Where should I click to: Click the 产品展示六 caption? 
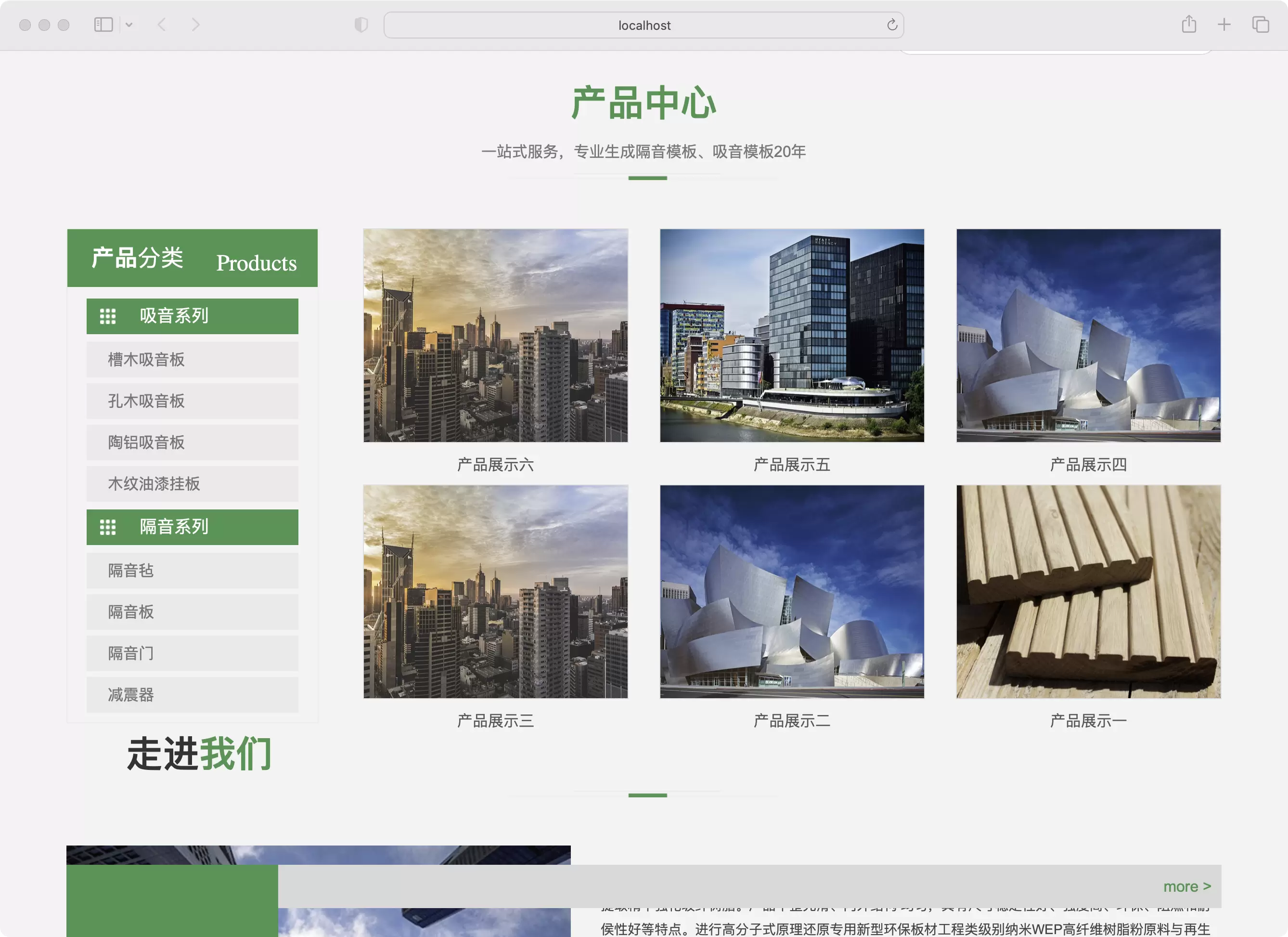(495, 465)
